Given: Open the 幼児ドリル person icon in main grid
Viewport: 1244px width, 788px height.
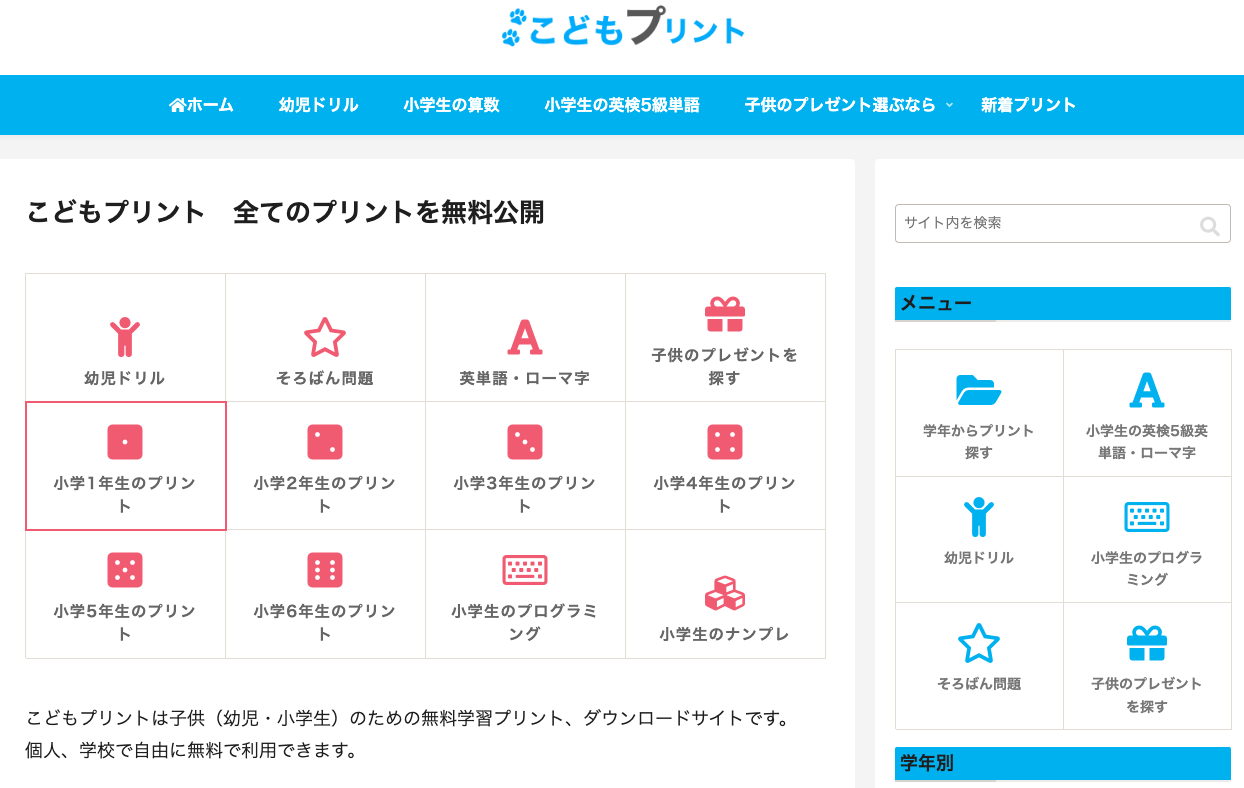Looking at the screenshot, I should (125, 337).
